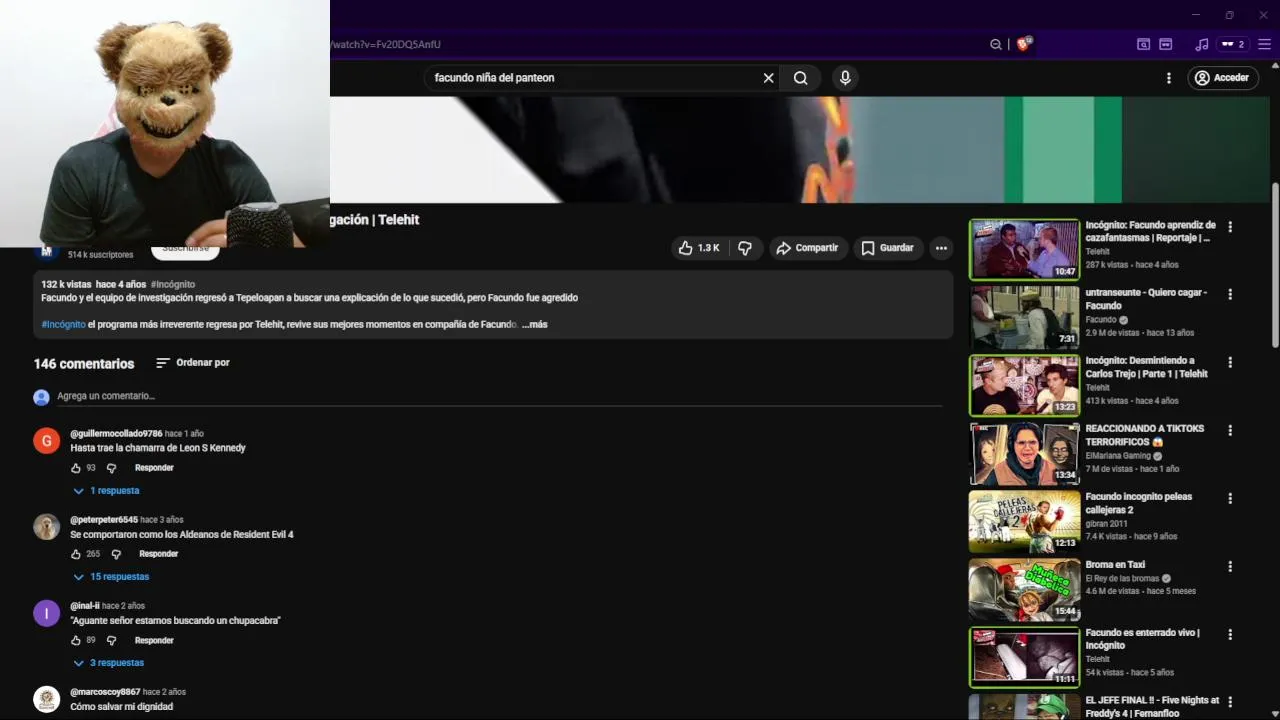Image resolution: width=1280 pixels, height=720 pixels.
Task: Open options for 'Quiero cagar - Facundo' video
Action: [x=1230, y=295]
